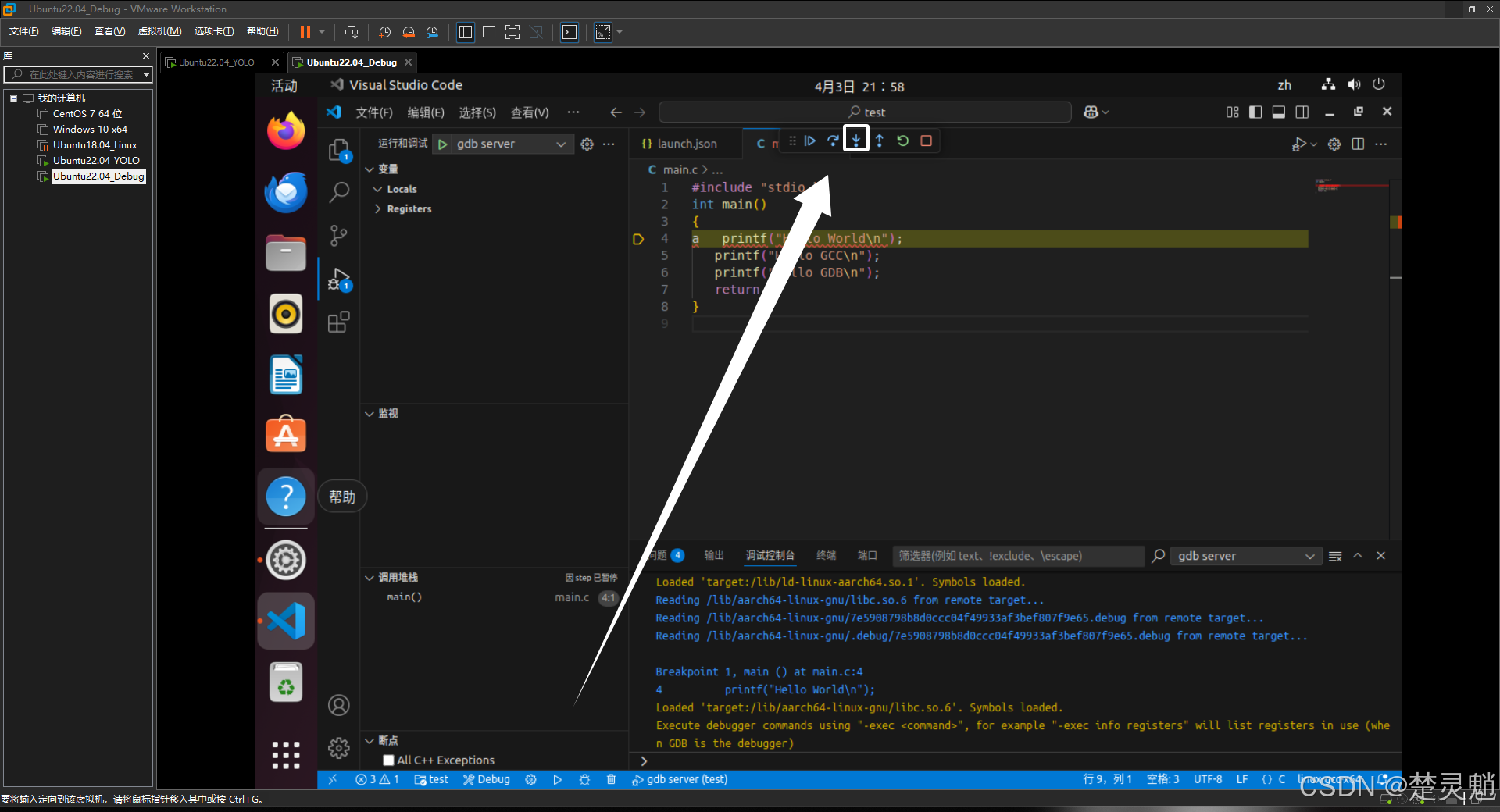The width and height of the screenshot is (1500, 812).
Task: Start debugging with the green play icon
Action: coord(443,144)
